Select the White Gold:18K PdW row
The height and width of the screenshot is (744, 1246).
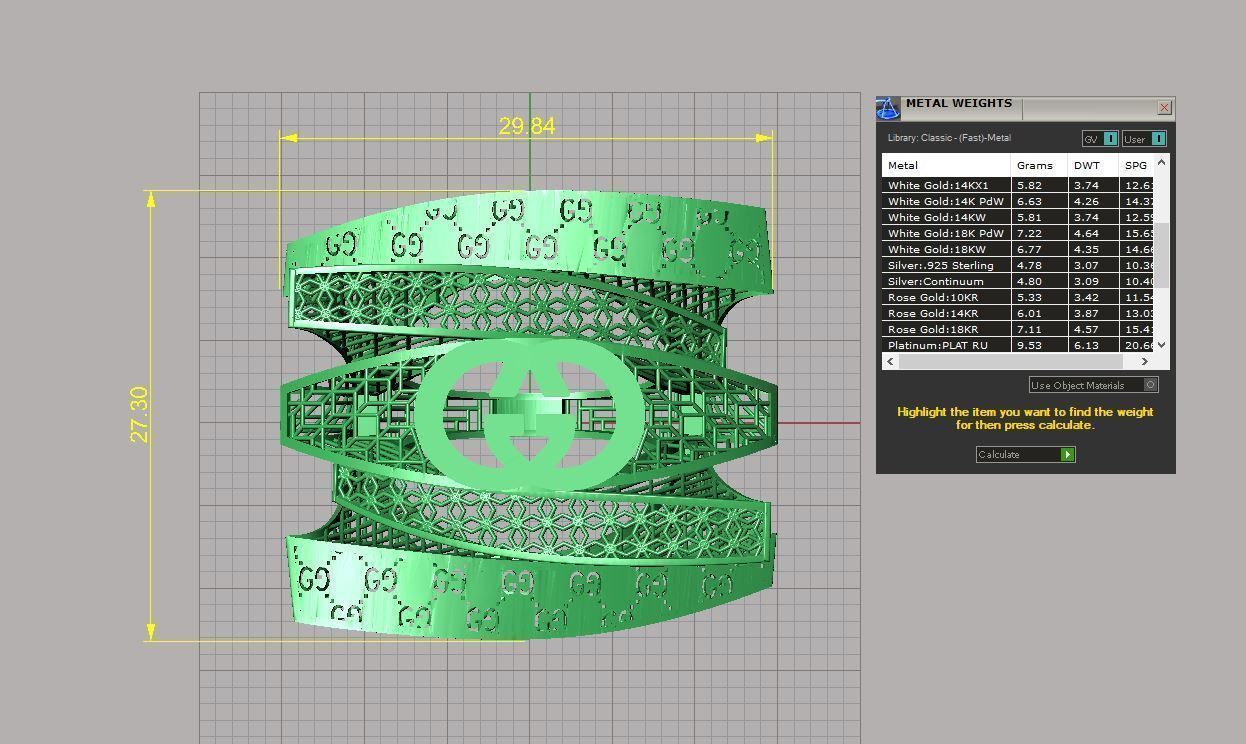[1018, 233]
